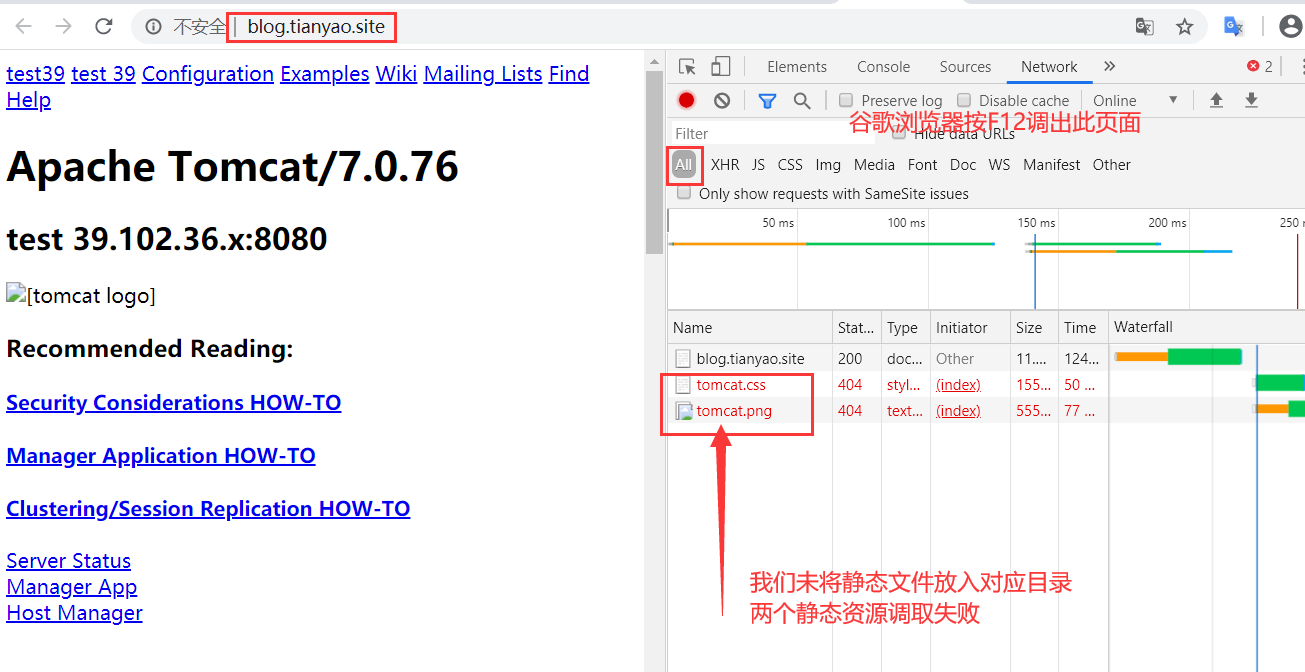Open the Examples link
Viewport: 1305px width, 672px height.
325,74
